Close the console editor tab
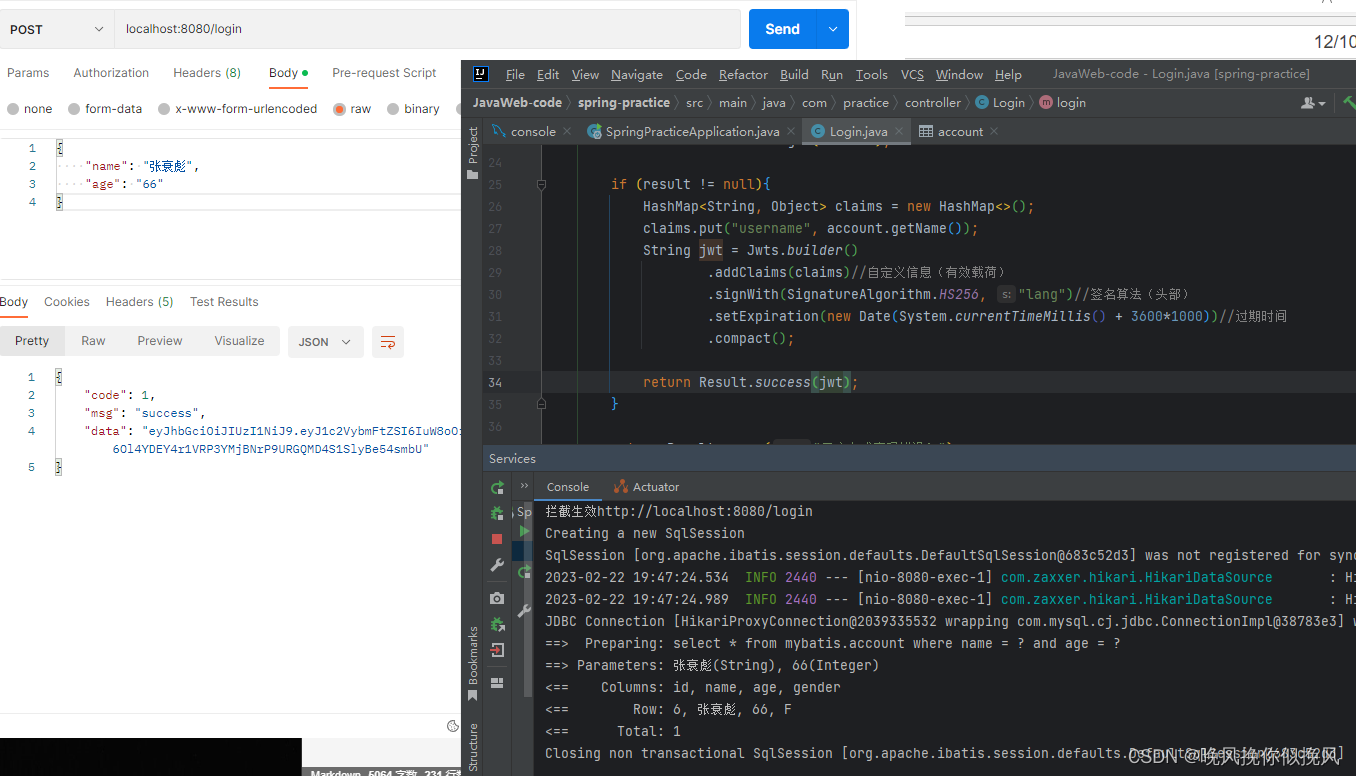Image resolution: width=1356 pixels, height=776 pixels. click(567, 132)
